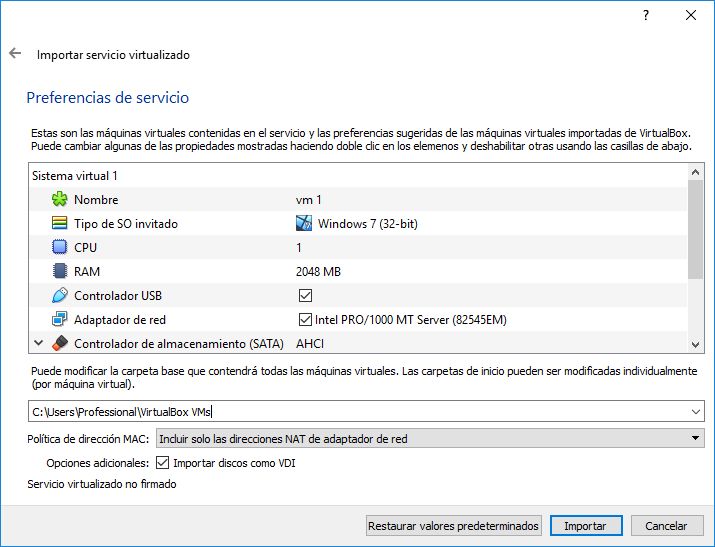Close the import dialog window
Image resolution: width=715 pixels, height=547 pixels.
pyautogui.click(x=691, y=15)
